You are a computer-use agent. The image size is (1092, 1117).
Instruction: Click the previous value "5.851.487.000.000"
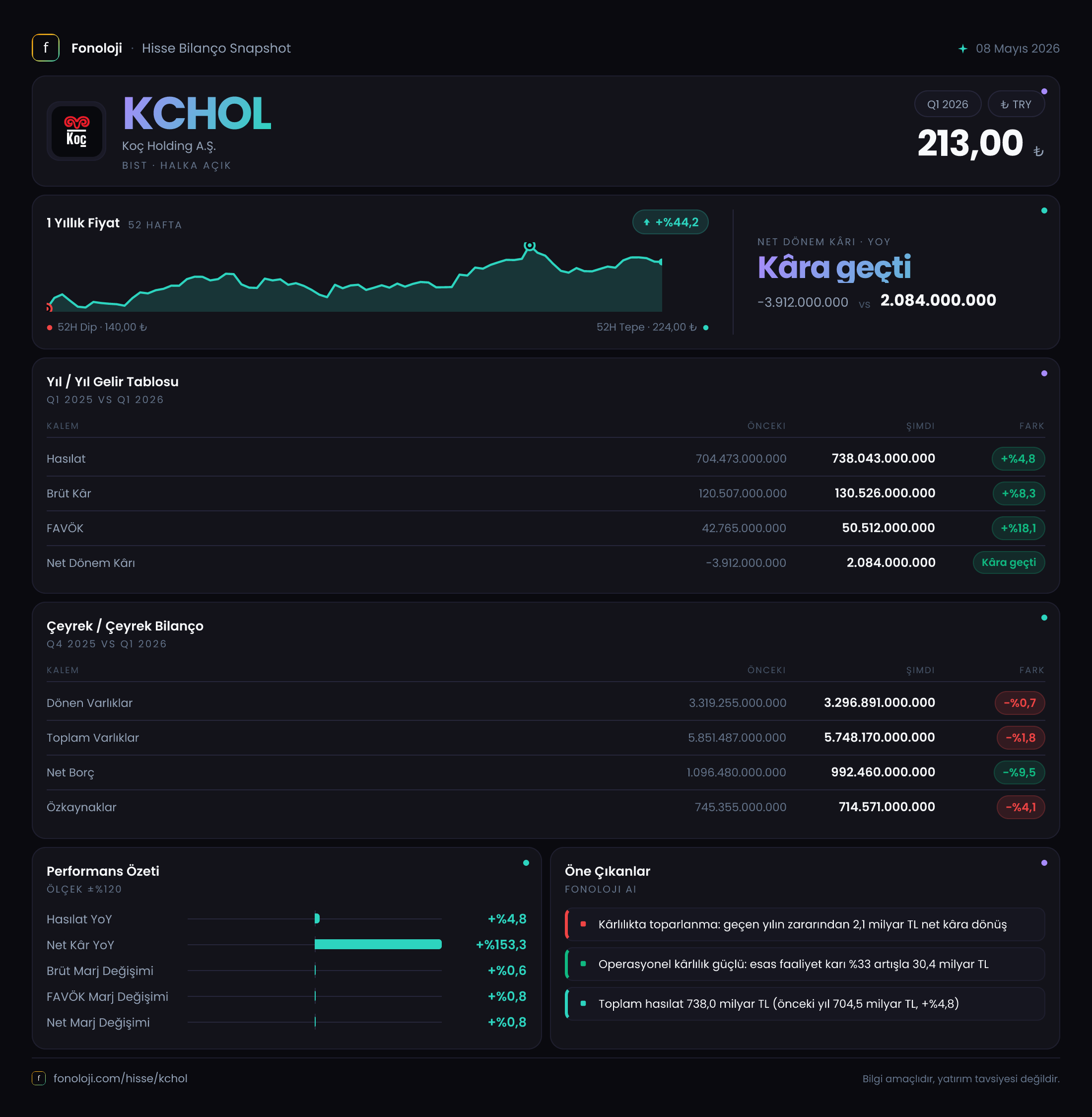click(x=737, y=738)
